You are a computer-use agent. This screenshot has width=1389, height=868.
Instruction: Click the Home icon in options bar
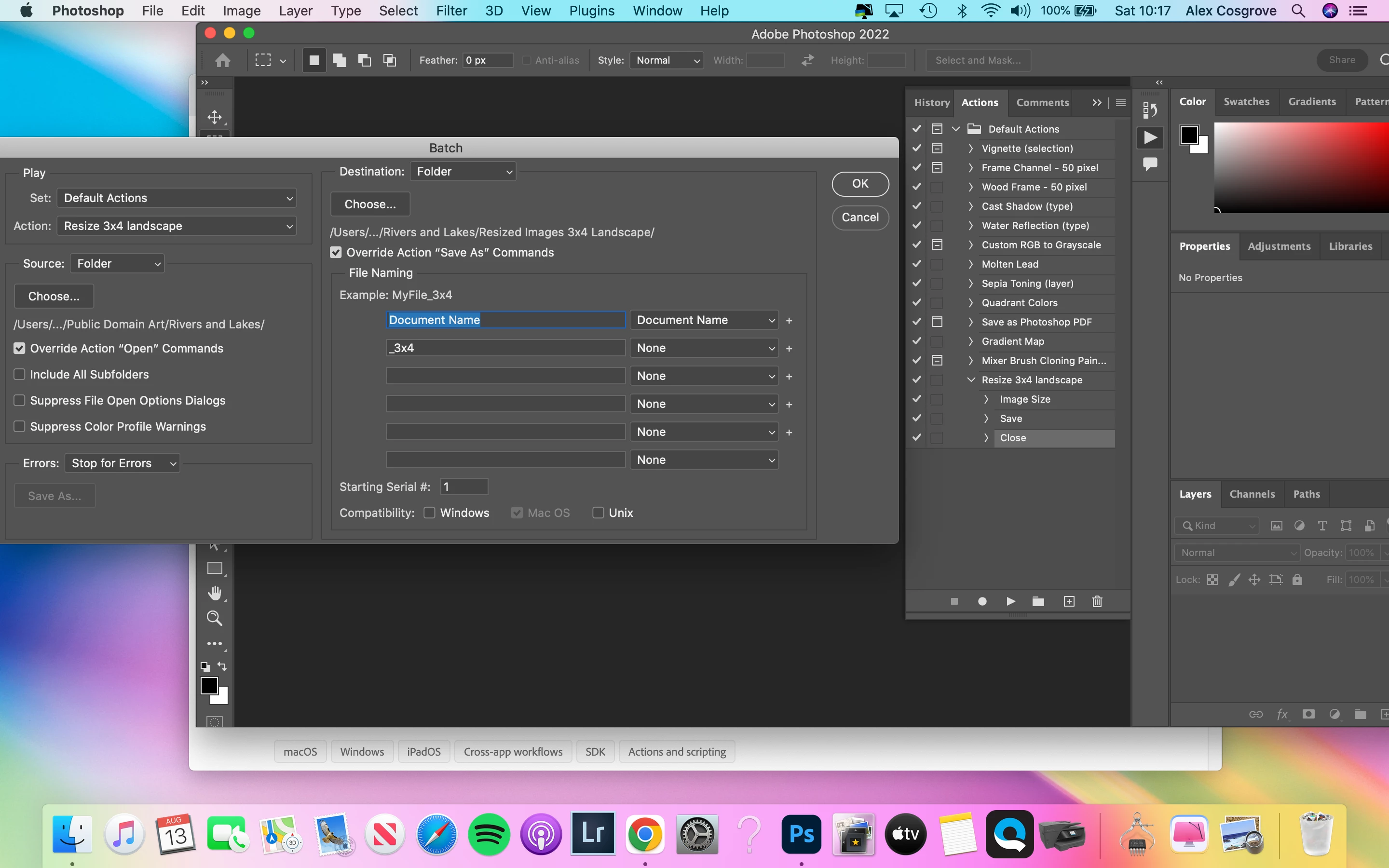[x=223, y=60]
